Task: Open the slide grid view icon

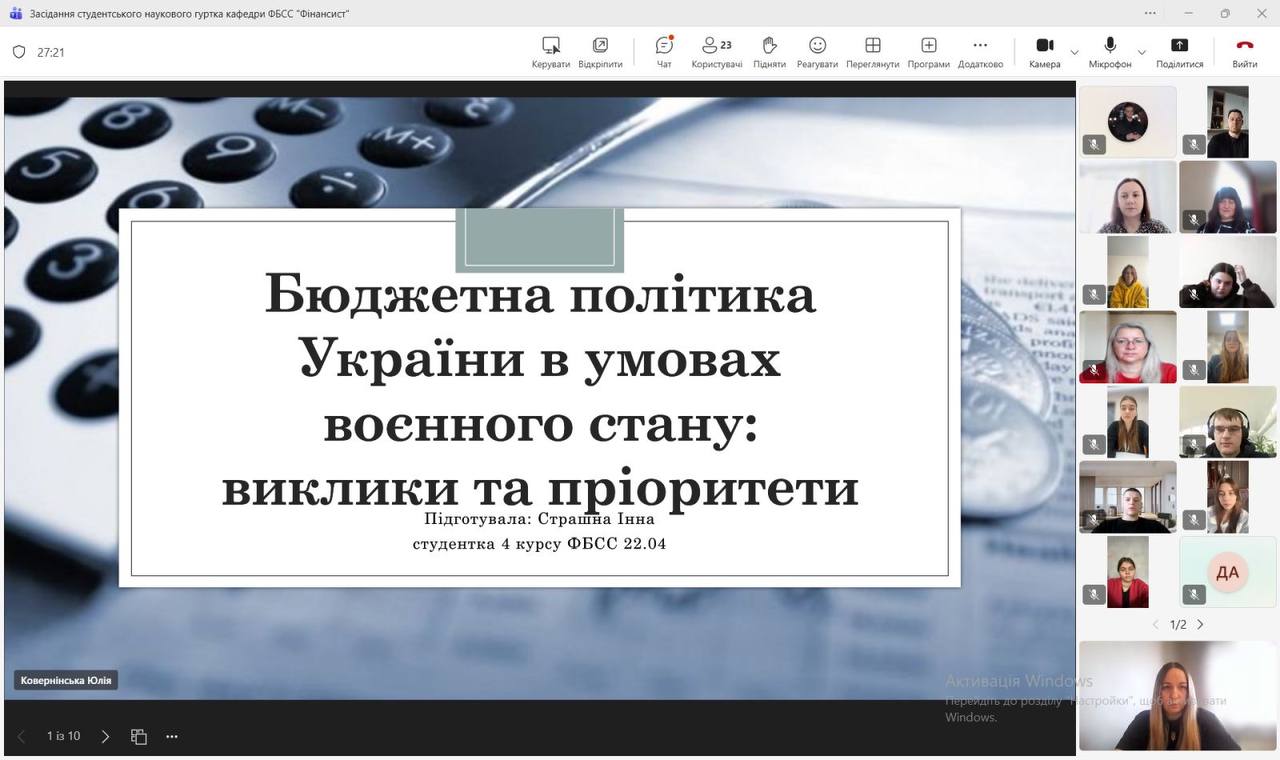Action: coord(139,737)
